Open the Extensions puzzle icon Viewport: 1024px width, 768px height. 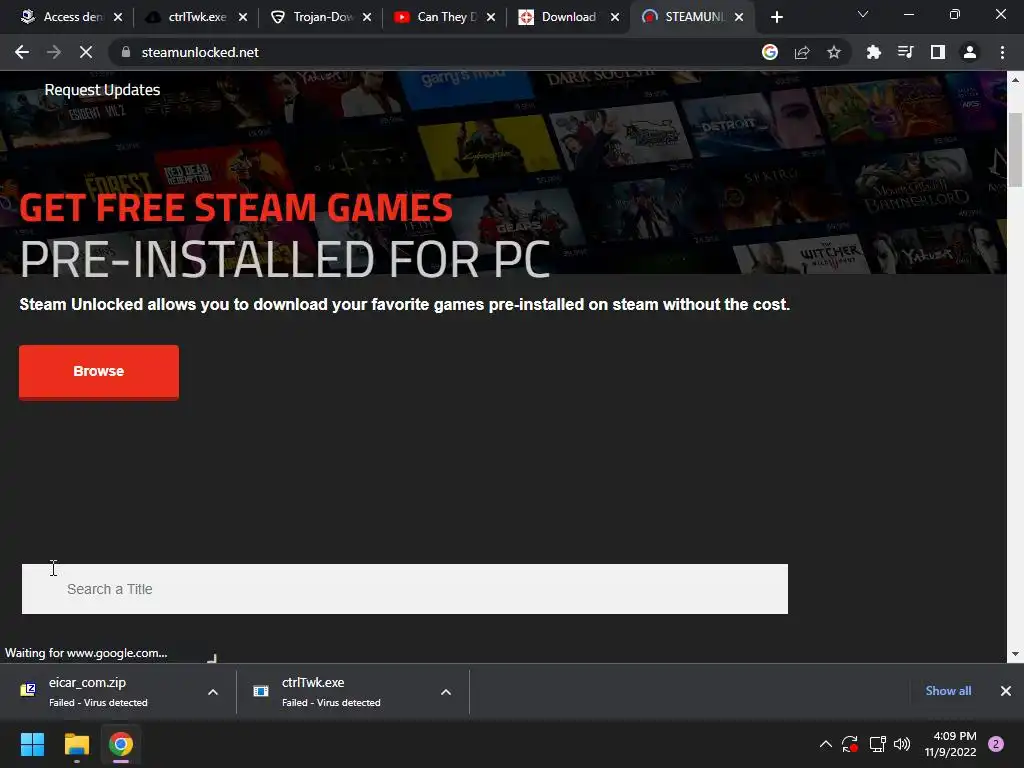874,52
